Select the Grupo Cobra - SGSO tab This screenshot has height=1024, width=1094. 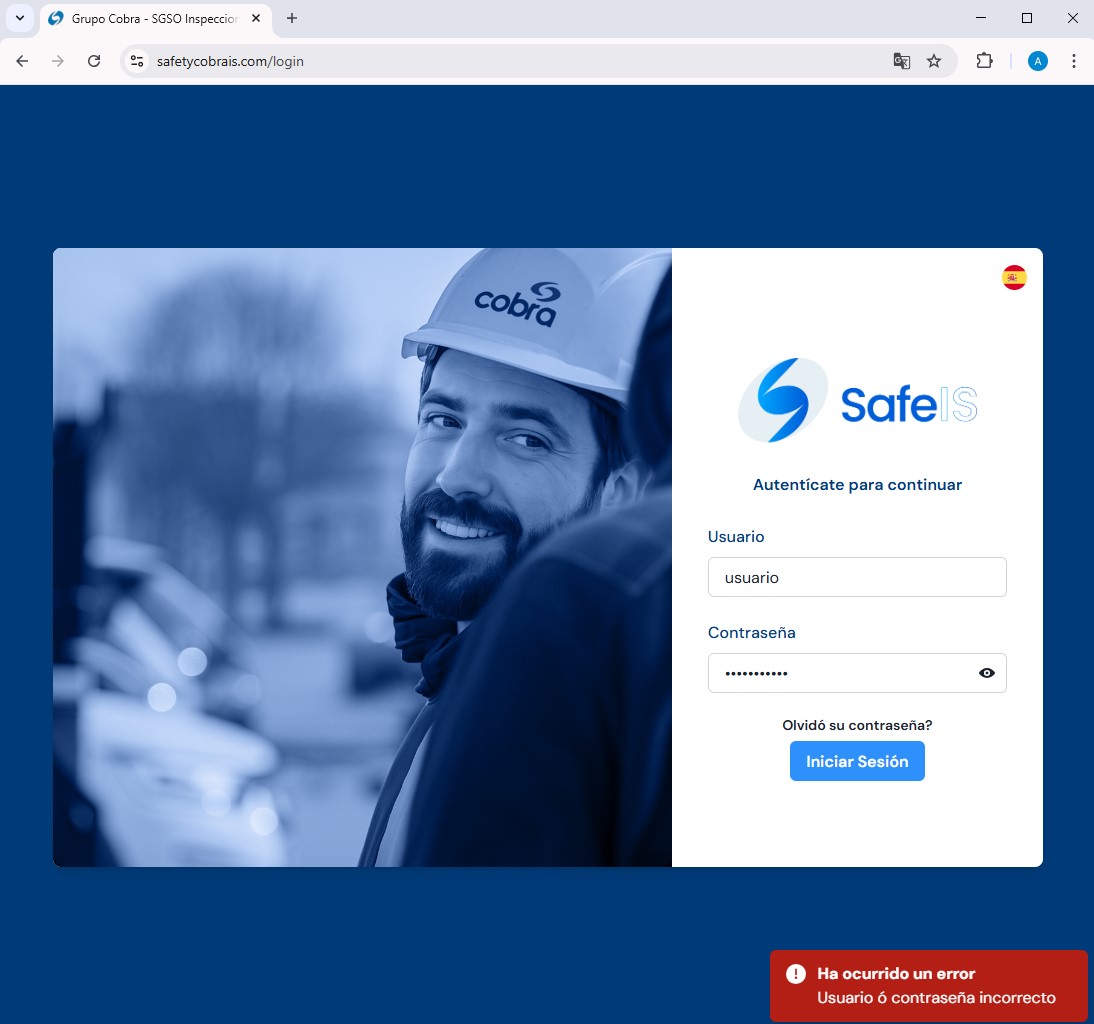(154, 19)
